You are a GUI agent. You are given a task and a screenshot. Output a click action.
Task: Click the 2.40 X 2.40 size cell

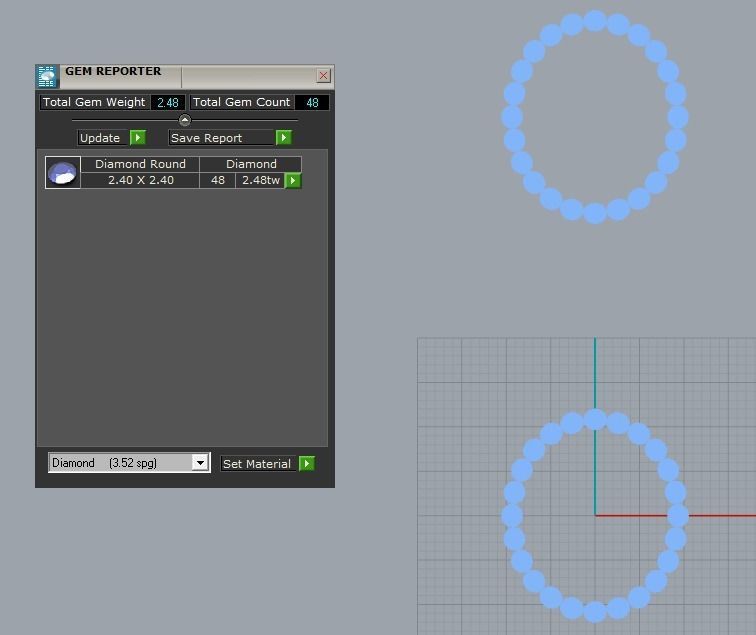[x=140, y=180]
